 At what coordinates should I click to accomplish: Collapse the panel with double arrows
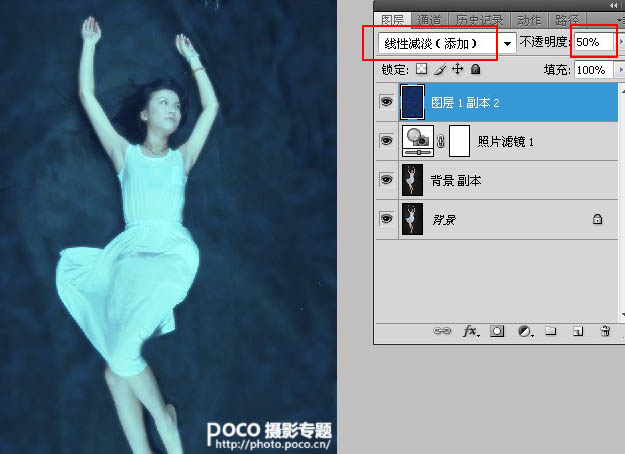click(613, 5)
